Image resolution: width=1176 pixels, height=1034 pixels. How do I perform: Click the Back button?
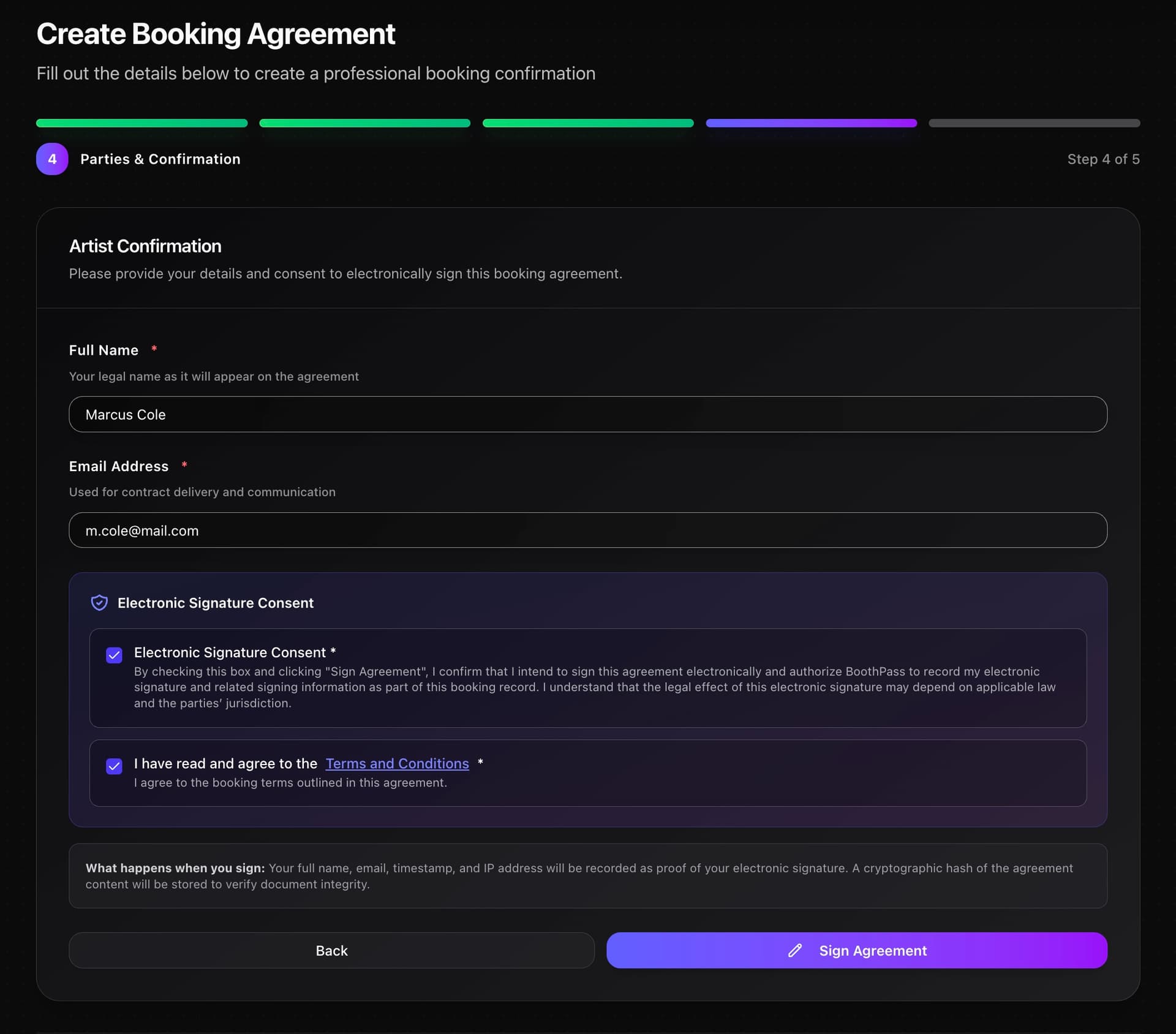tap(331, 950)
